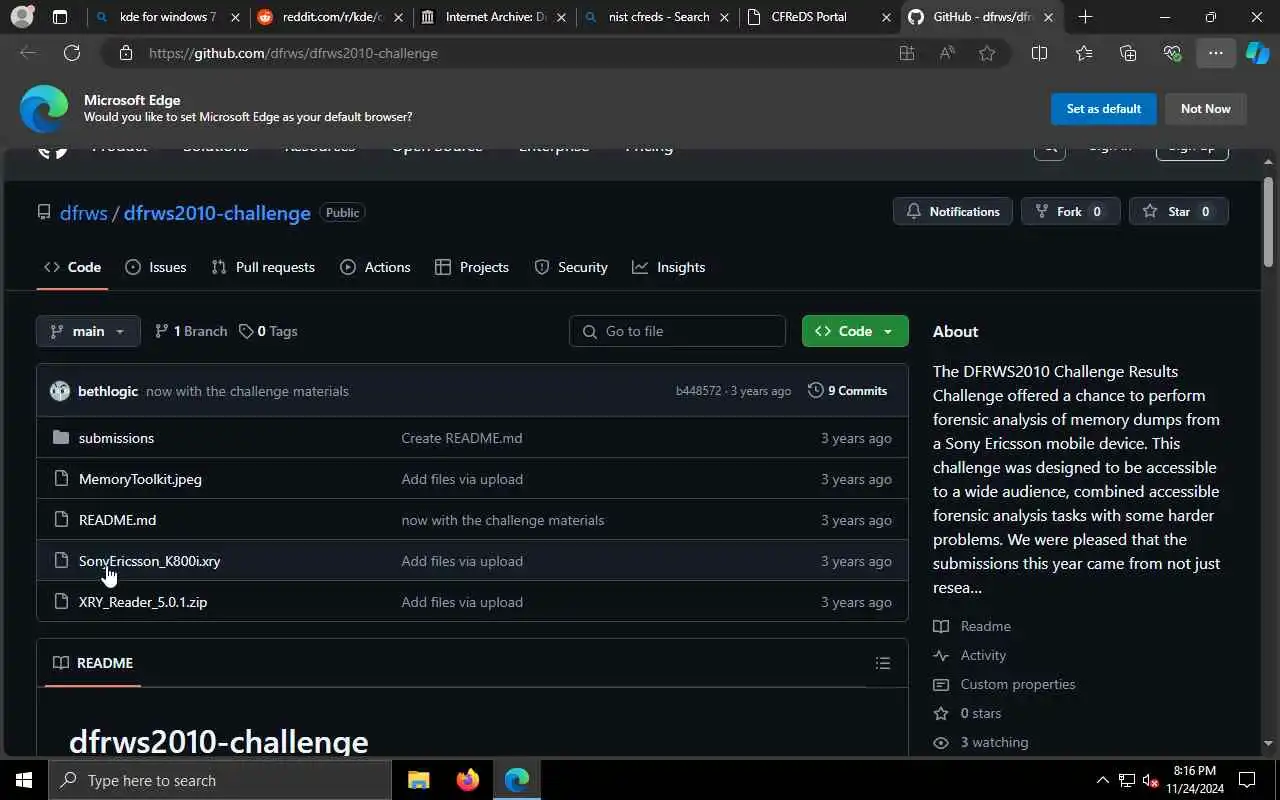Open the MemoryToolkit.jpeg file

pyautogui.click(x=140, y=479)
